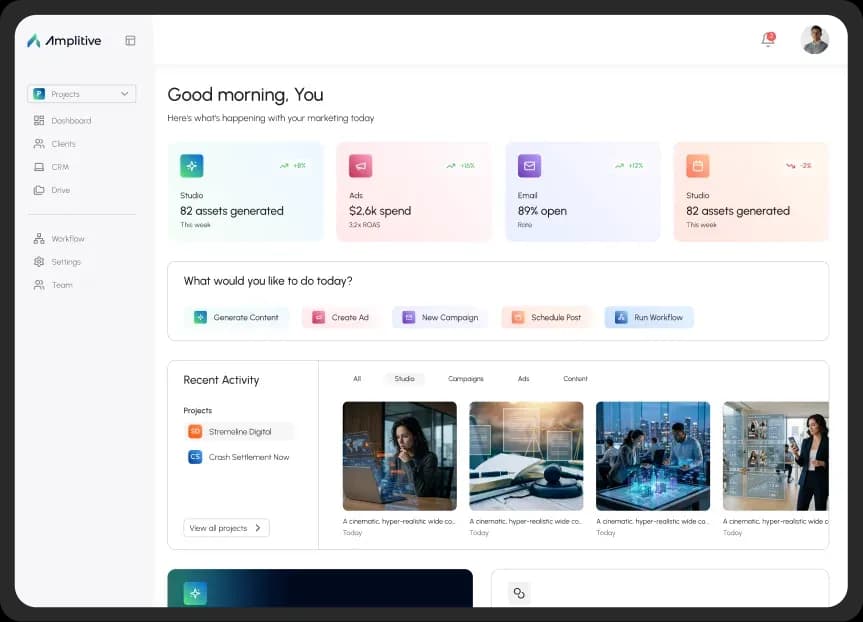
Task: Click the Run Workflow button
Action: click(x=649, y=317)
